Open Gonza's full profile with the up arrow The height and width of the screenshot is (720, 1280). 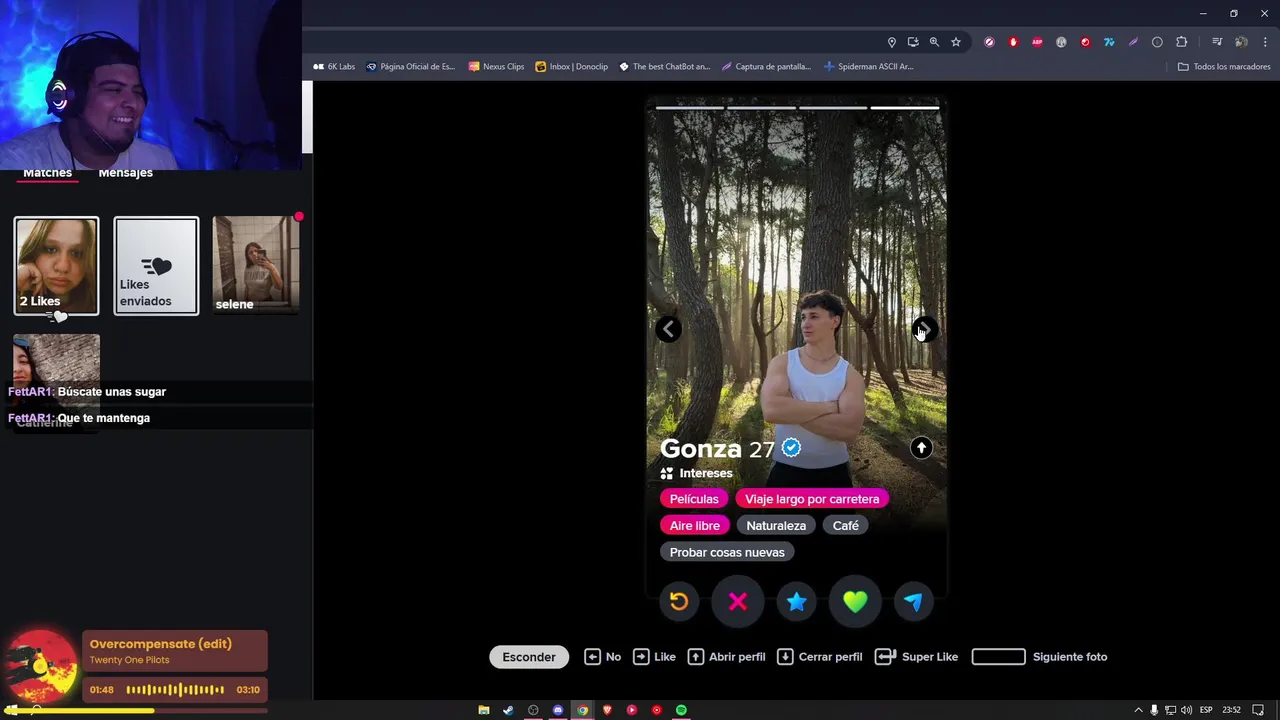pos(921,448)
